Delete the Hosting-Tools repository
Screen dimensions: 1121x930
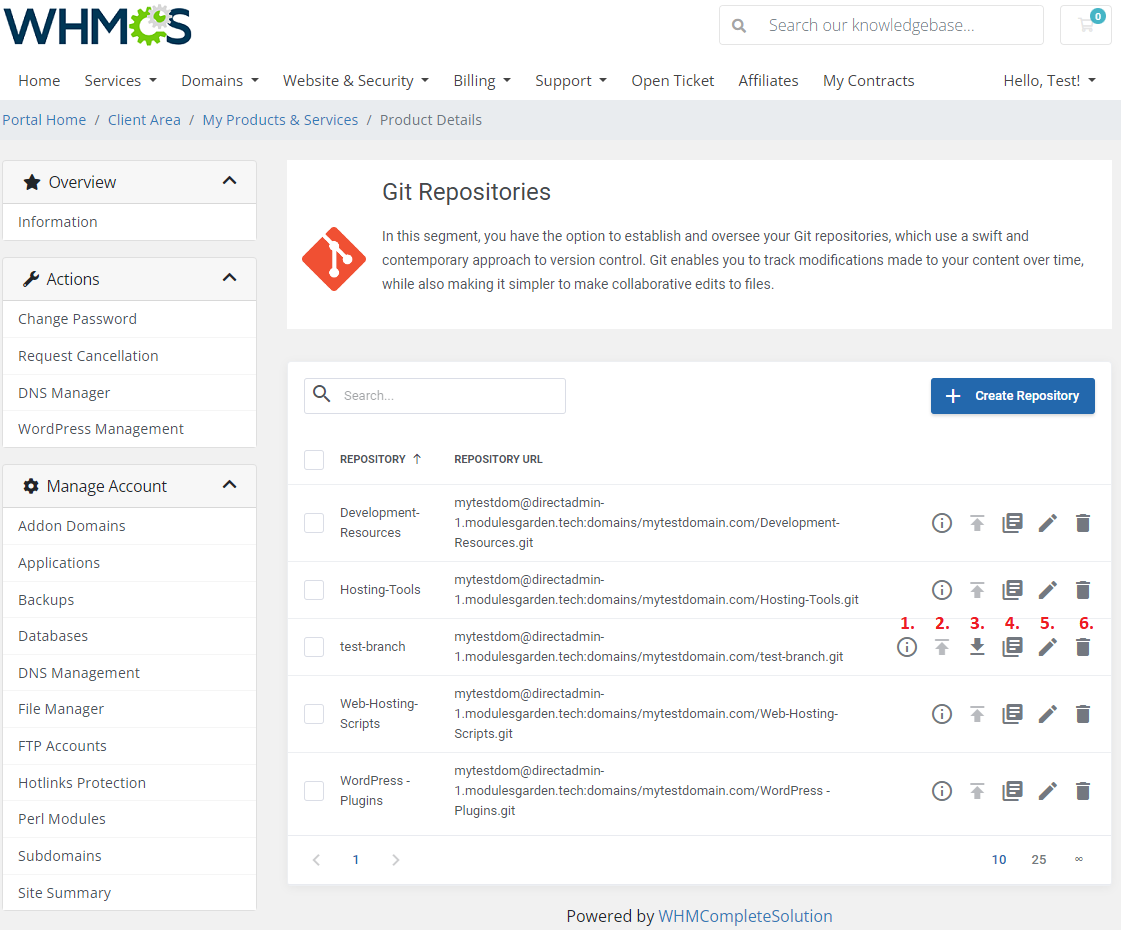point(1083,590)
